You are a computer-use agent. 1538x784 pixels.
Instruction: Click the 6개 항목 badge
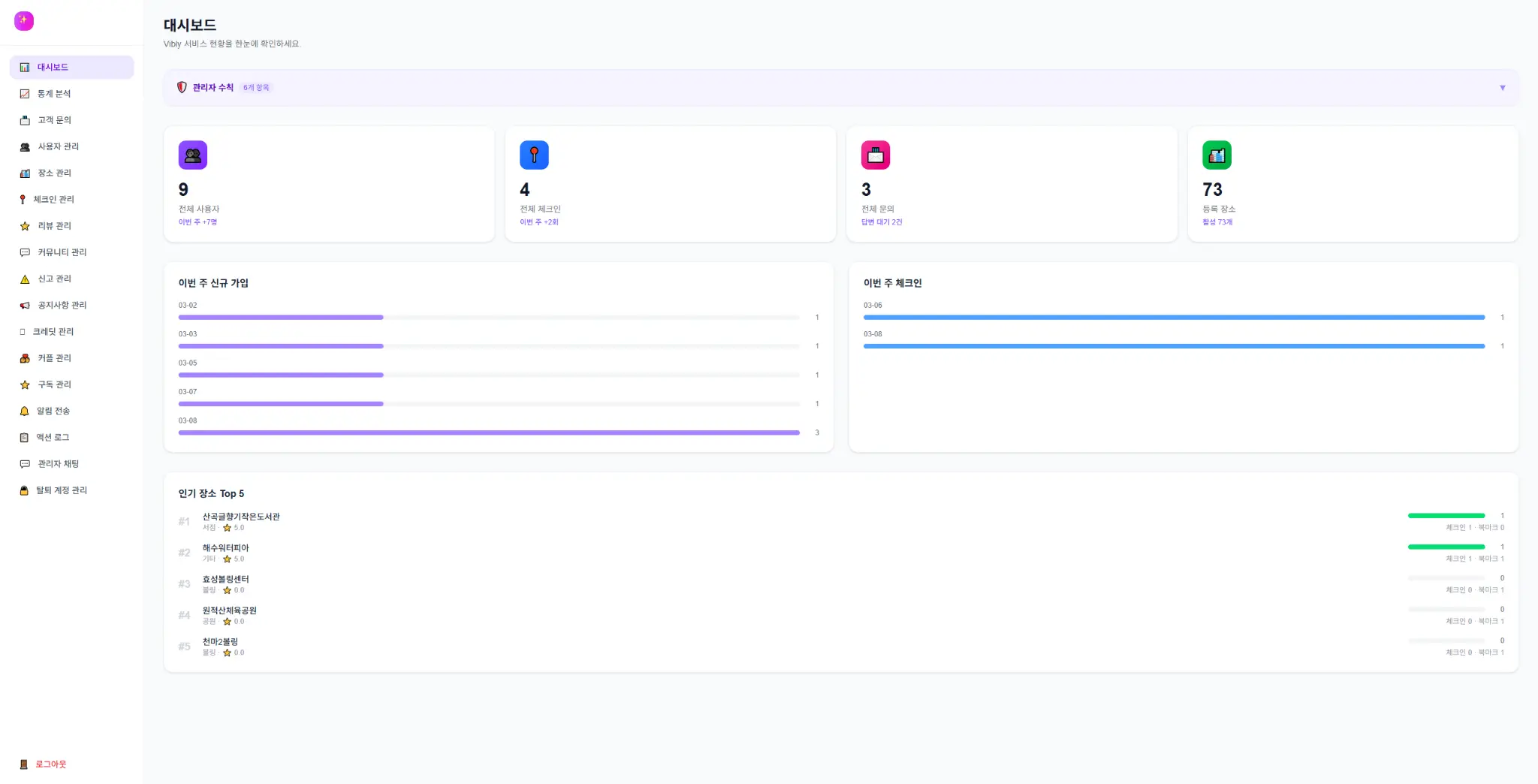coord(256,88)
